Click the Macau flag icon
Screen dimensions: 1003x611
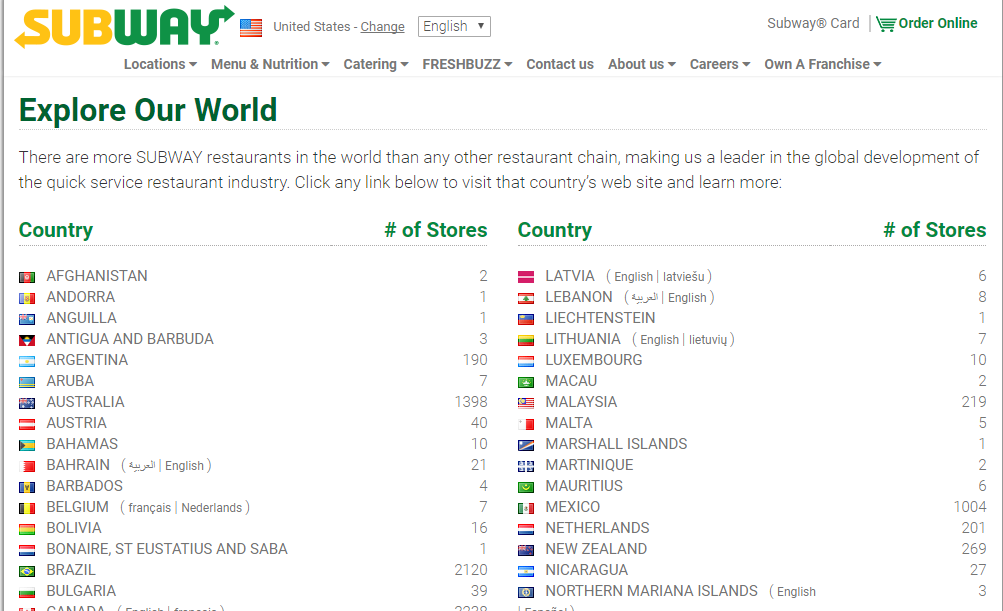[526, 383]
